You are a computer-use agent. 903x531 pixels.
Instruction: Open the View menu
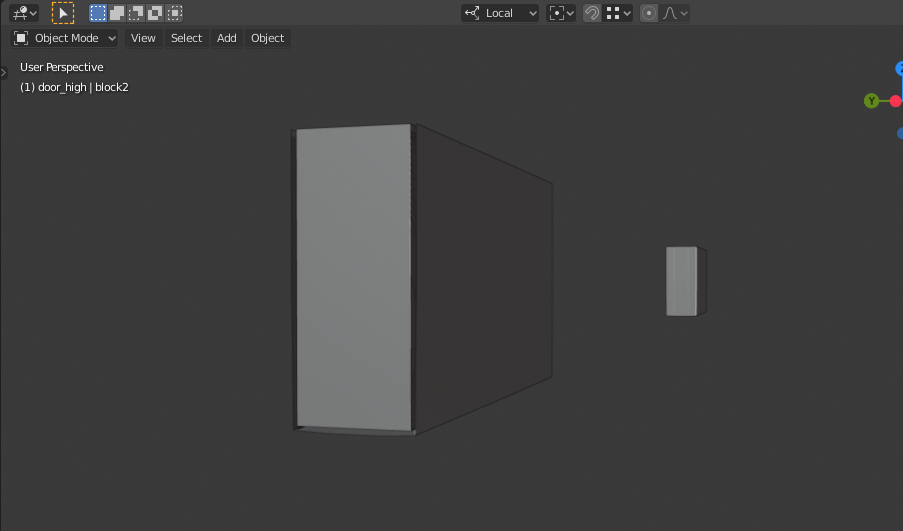143,38
